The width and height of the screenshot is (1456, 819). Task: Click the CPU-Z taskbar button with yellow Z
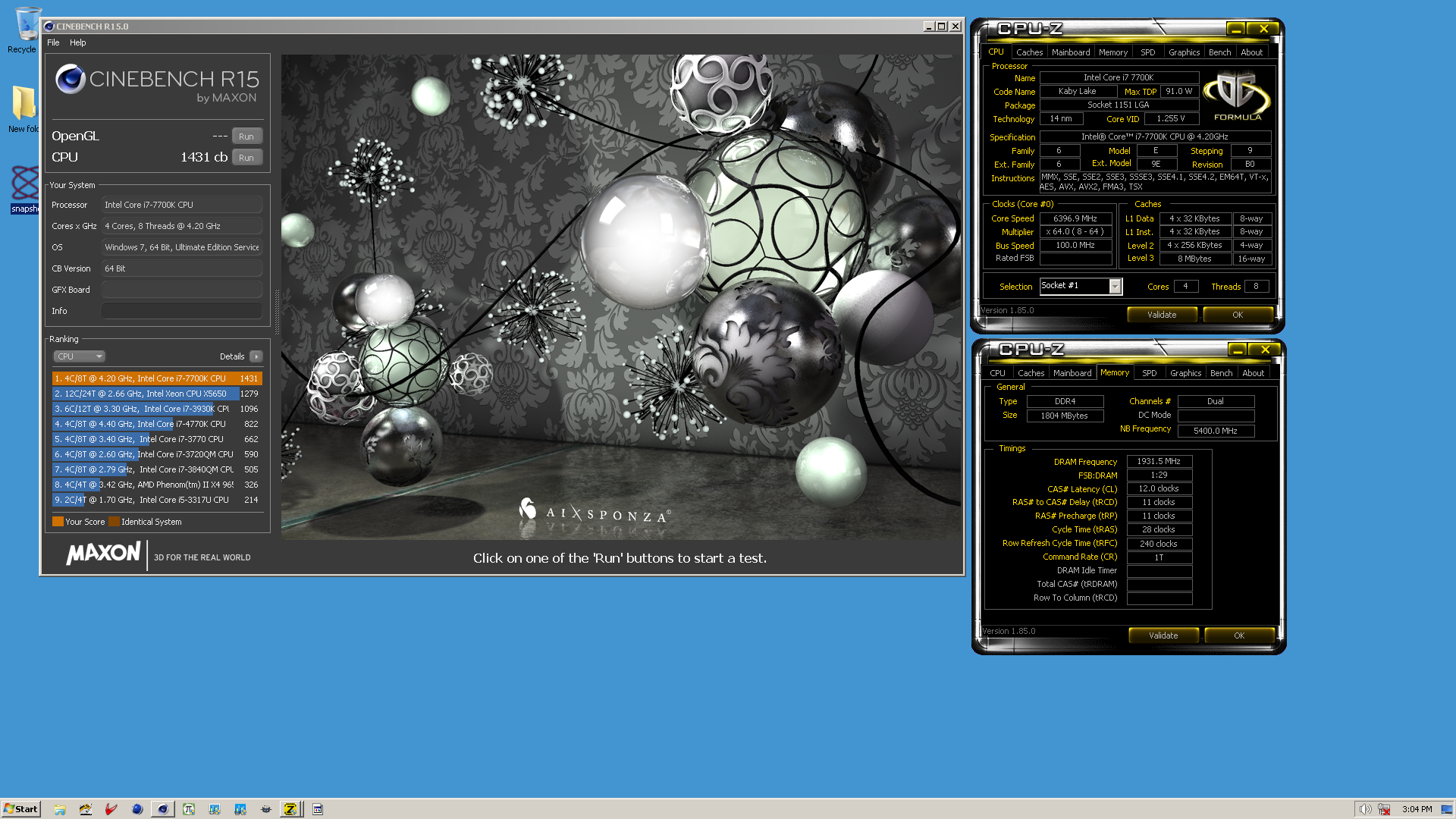(x=290, y=809)
